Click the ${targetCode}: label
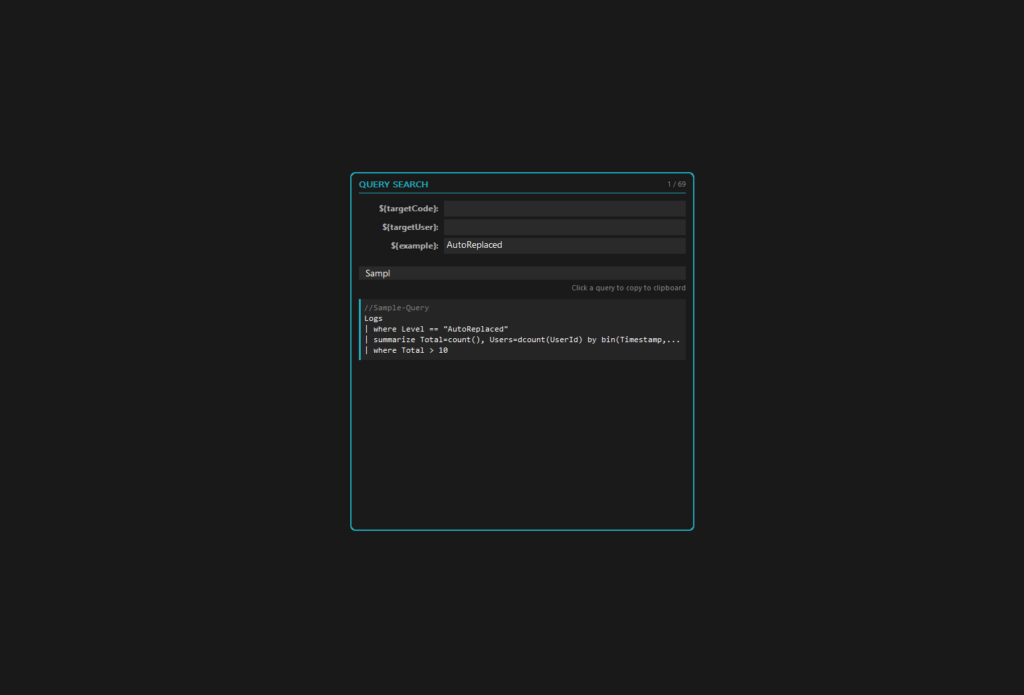 pos(408,208)
